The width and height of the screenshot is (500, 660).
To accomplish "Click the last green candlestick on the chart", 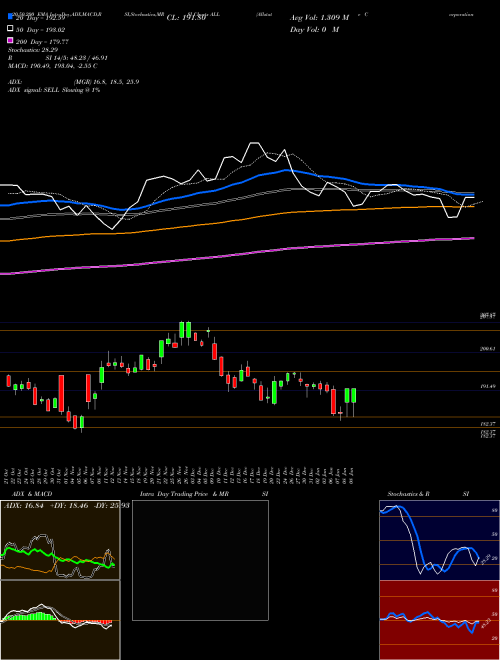I will point(354,396).
